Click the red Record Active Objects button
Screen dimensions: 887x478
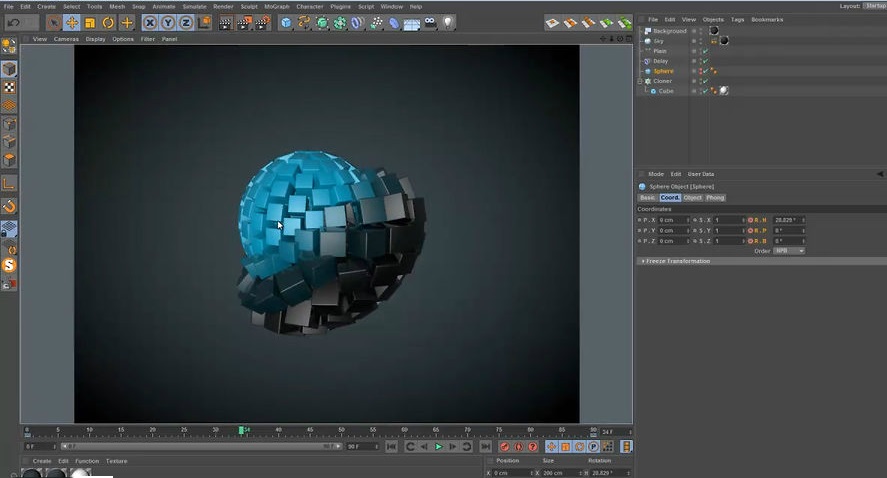(504, 447)
